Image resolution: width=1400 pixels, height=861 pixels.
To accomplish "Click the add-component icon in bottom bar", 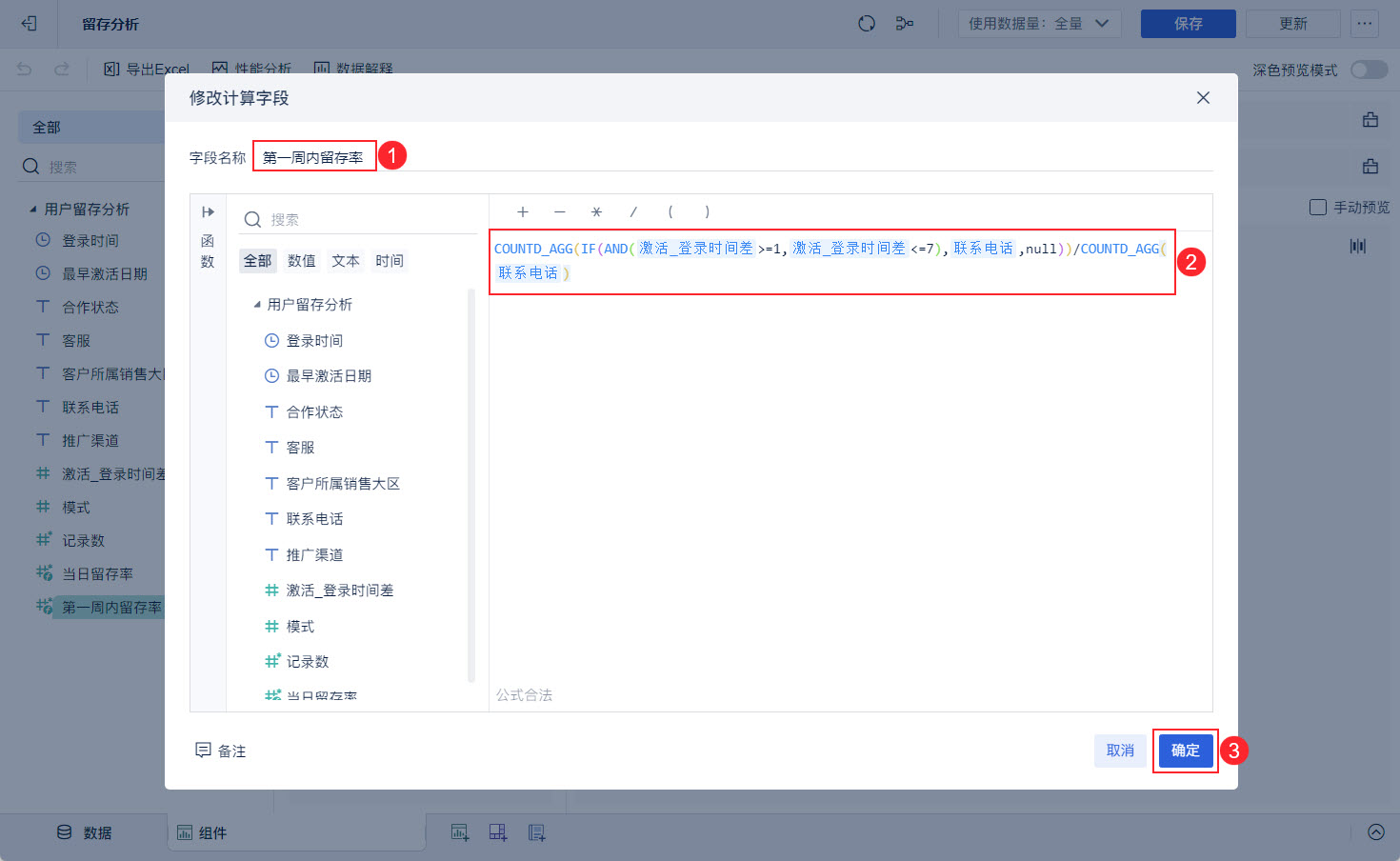I will (x=498, y=832).
